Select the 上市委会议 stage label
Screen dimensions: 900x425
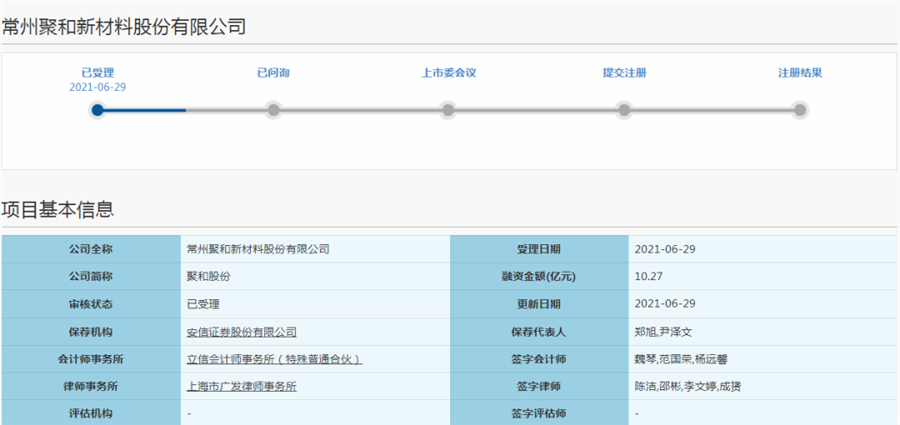tap(448, 73)
